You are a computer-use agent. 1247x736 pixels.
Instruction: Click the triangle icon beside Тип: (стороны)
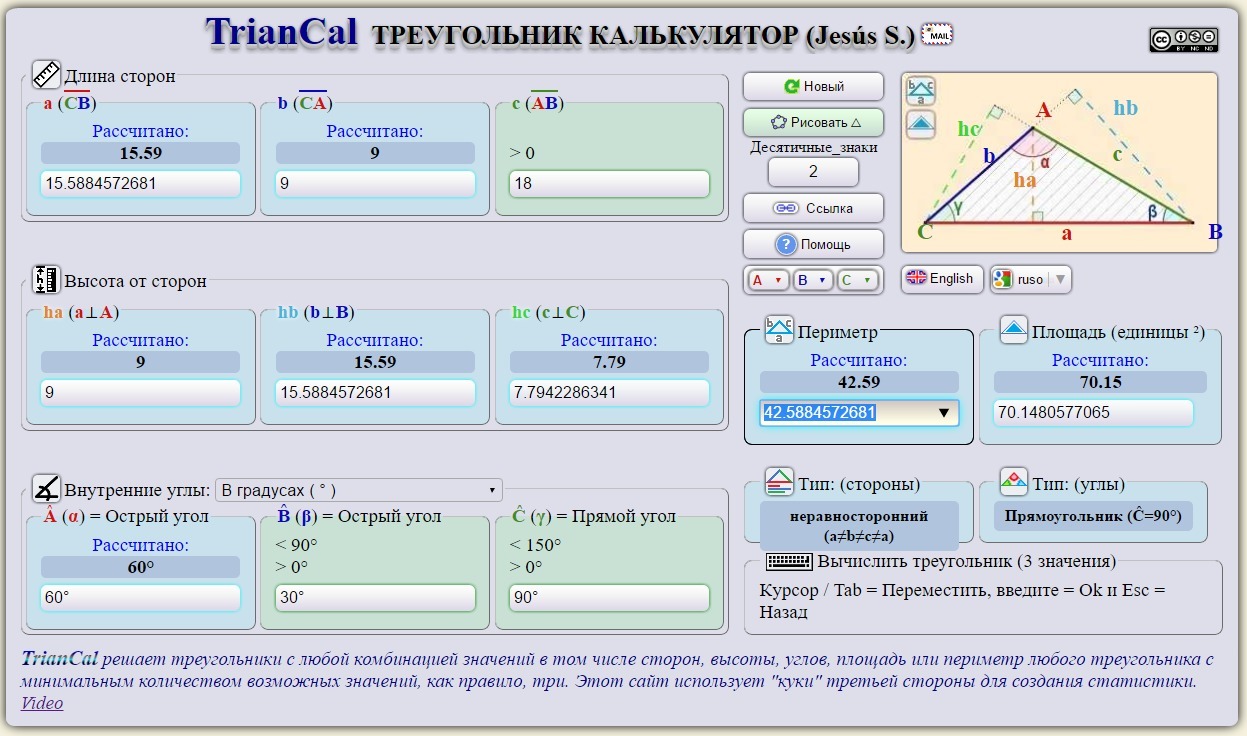coord(779,483)
